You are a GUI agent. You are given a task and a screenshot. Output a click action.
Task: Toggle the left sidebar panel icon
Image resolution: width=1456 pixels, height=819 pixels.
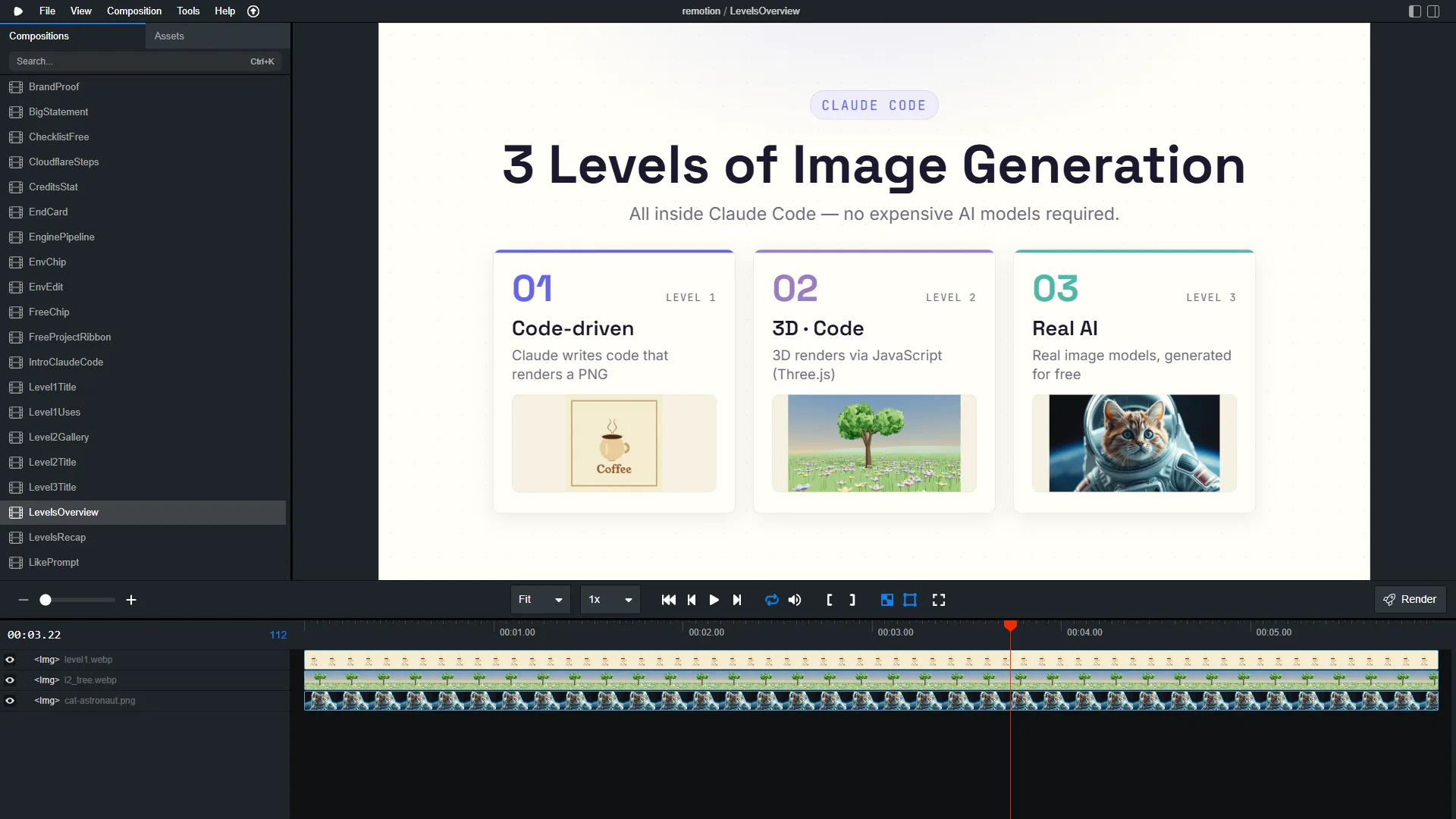[1415, 11]
